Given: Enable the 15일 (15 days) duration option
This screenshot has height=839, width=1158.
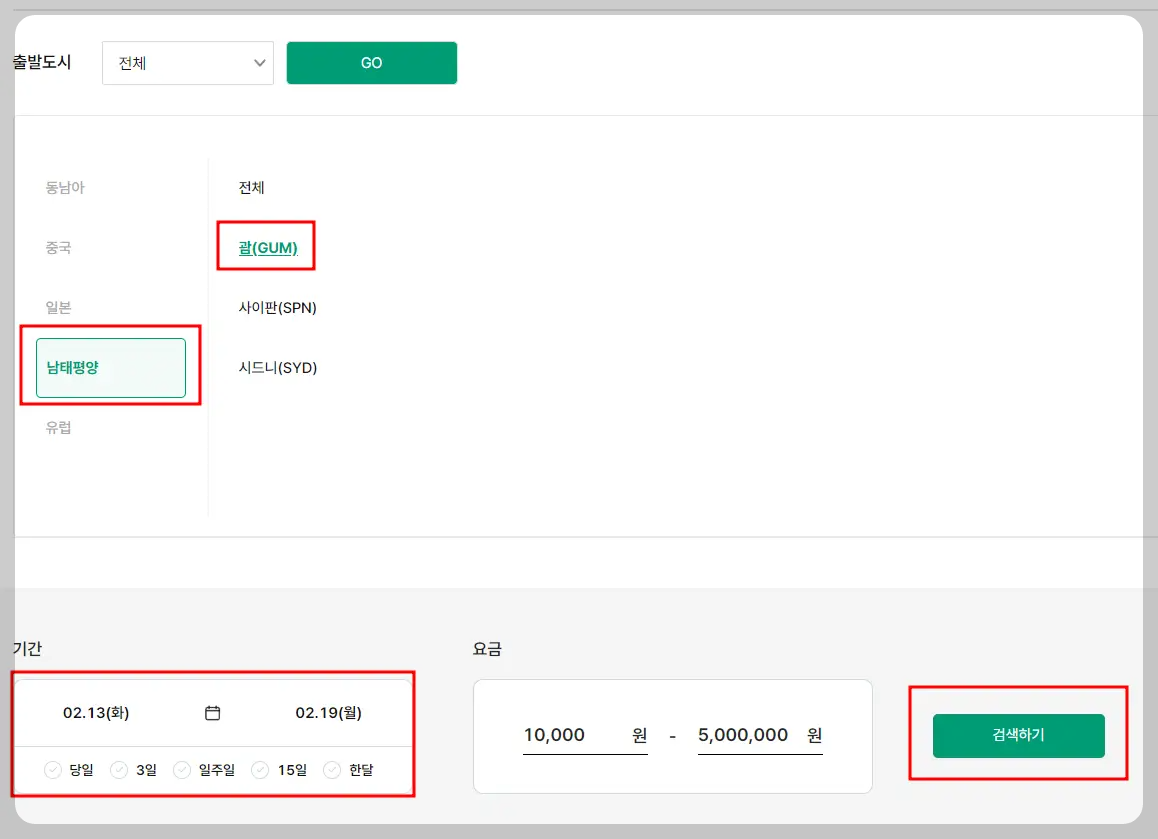Looking at the screenshot, I should 287,770.
